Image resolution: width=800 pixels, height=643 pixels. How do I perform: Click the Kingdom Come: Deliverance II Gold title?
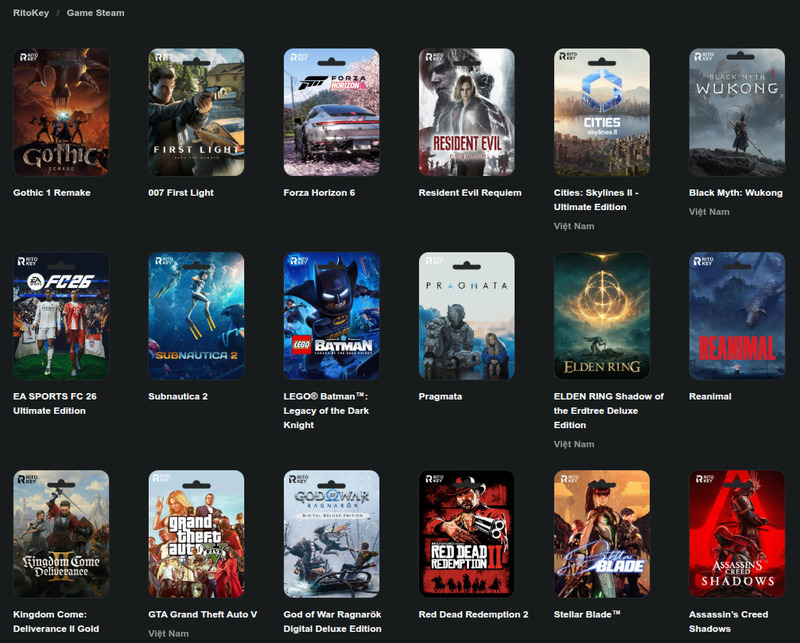tap(56, 622)
